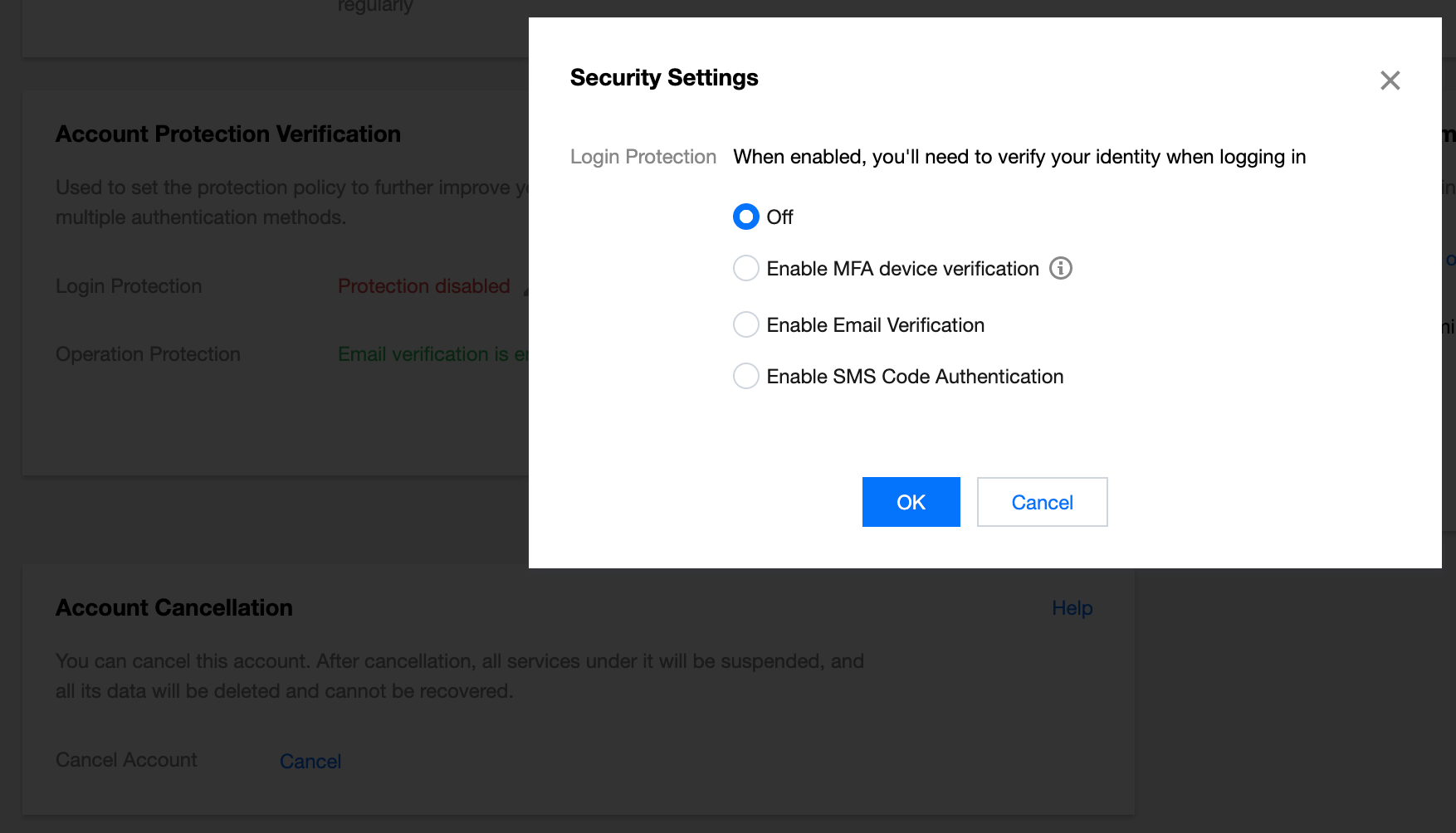
Task: Click the gray Login Protection label inside dialog
Action: [x=642, y=157]
